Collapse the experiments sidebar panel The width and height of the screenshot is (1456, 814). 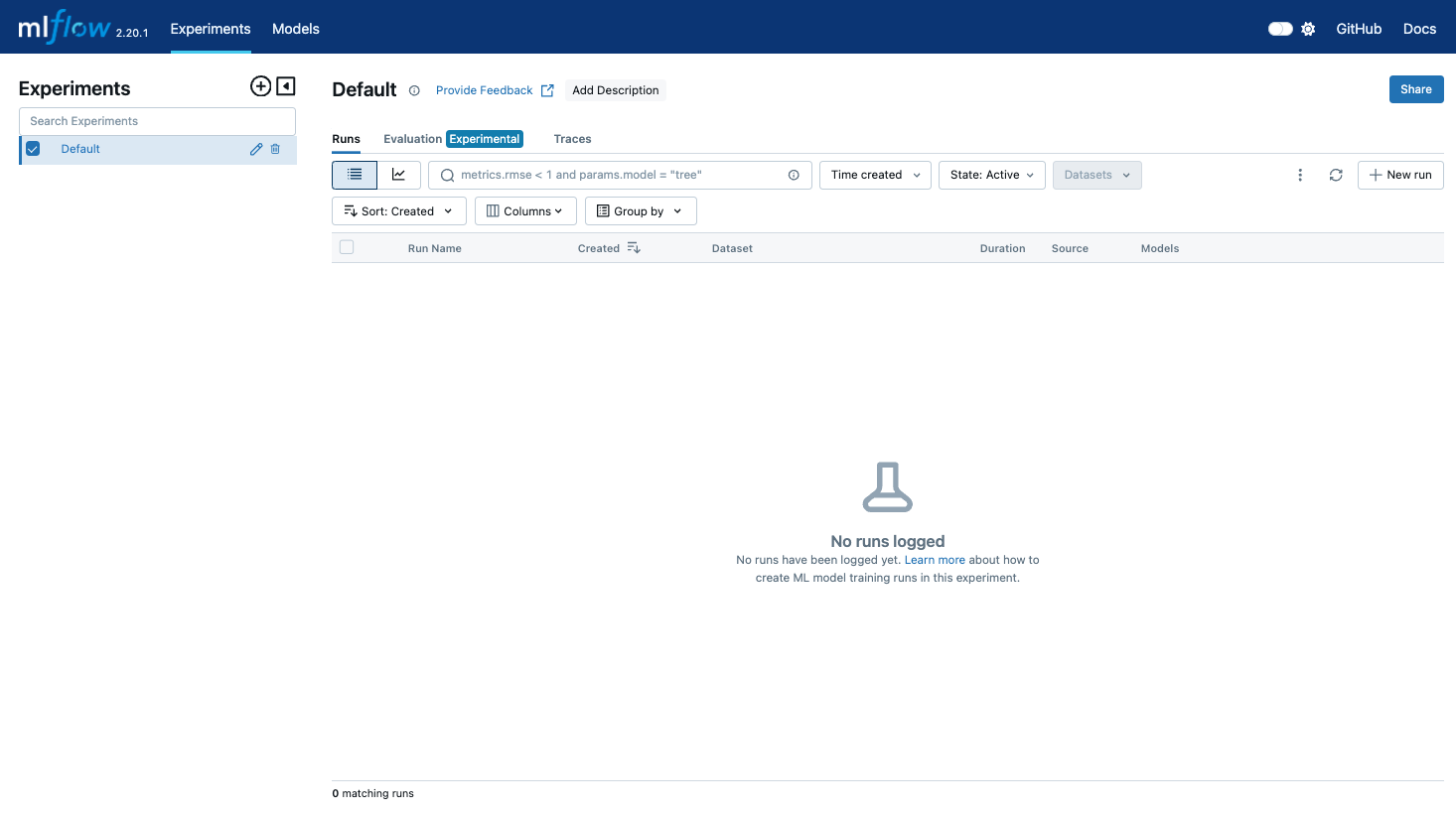tap(286, 86)
